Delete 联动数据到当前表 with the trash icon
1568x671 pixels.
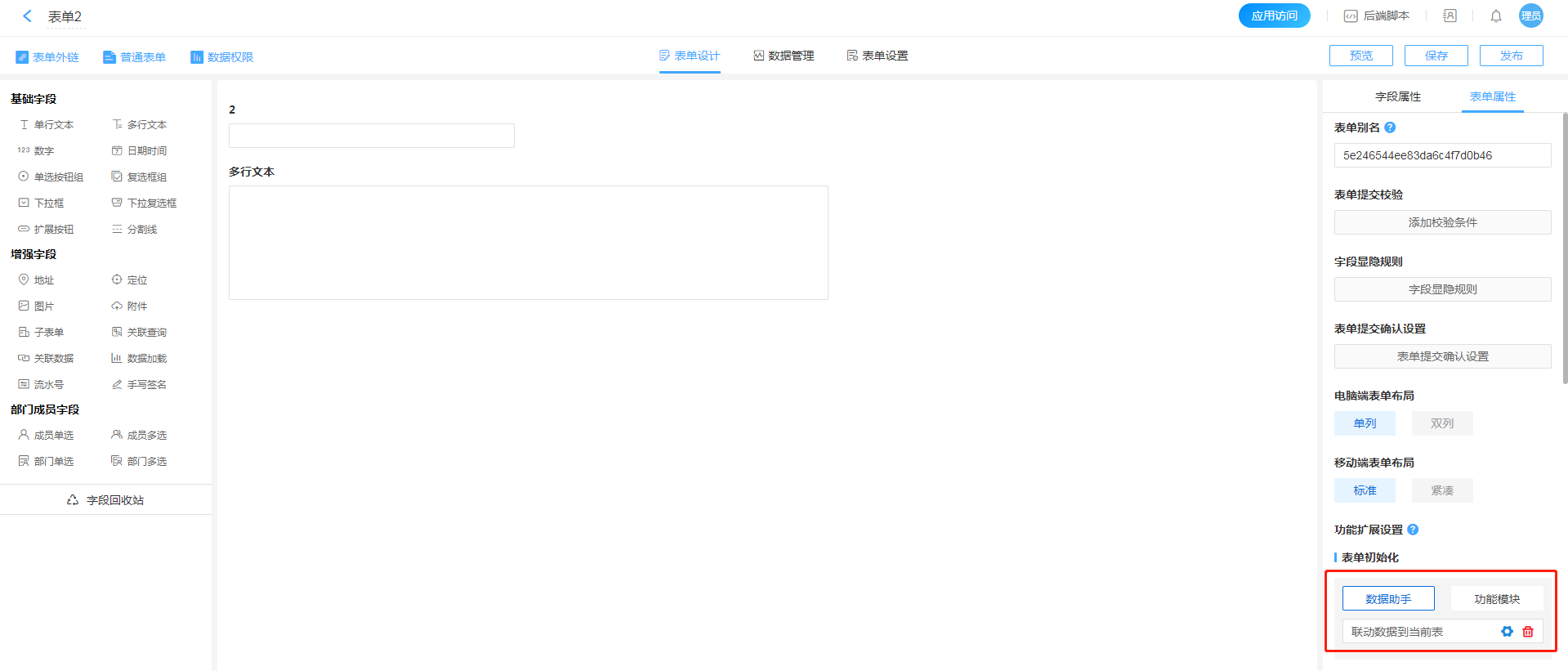pos(1528,632)
